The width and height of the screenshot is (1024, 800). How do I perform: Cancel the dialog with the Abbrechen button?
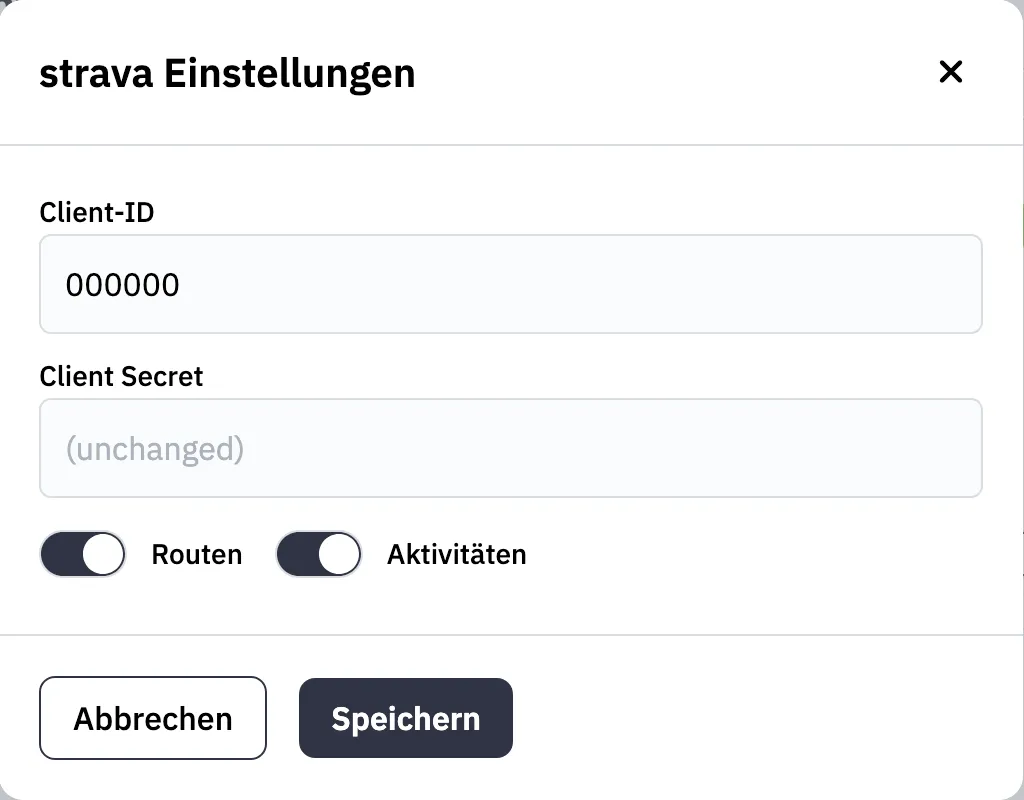tap(152, 717)
